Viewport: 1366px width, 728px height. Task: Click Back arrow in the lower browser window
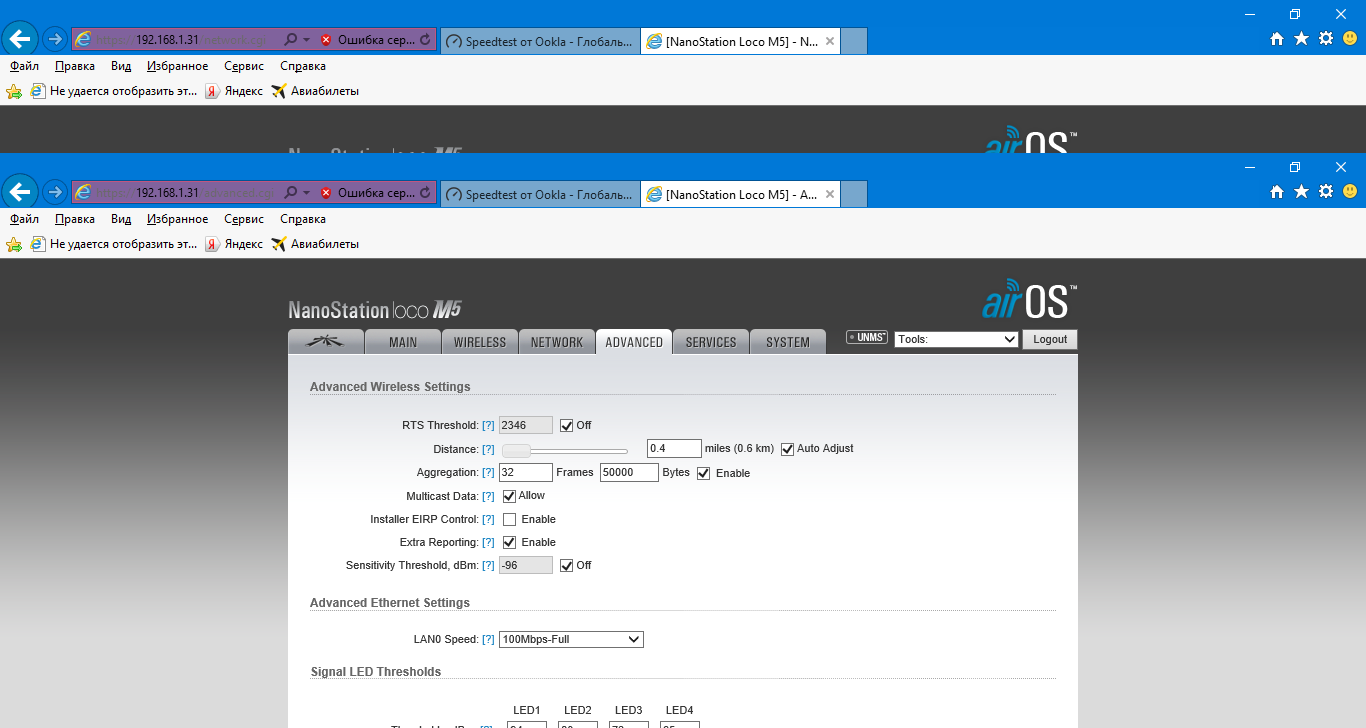click(x=21, y=192)
